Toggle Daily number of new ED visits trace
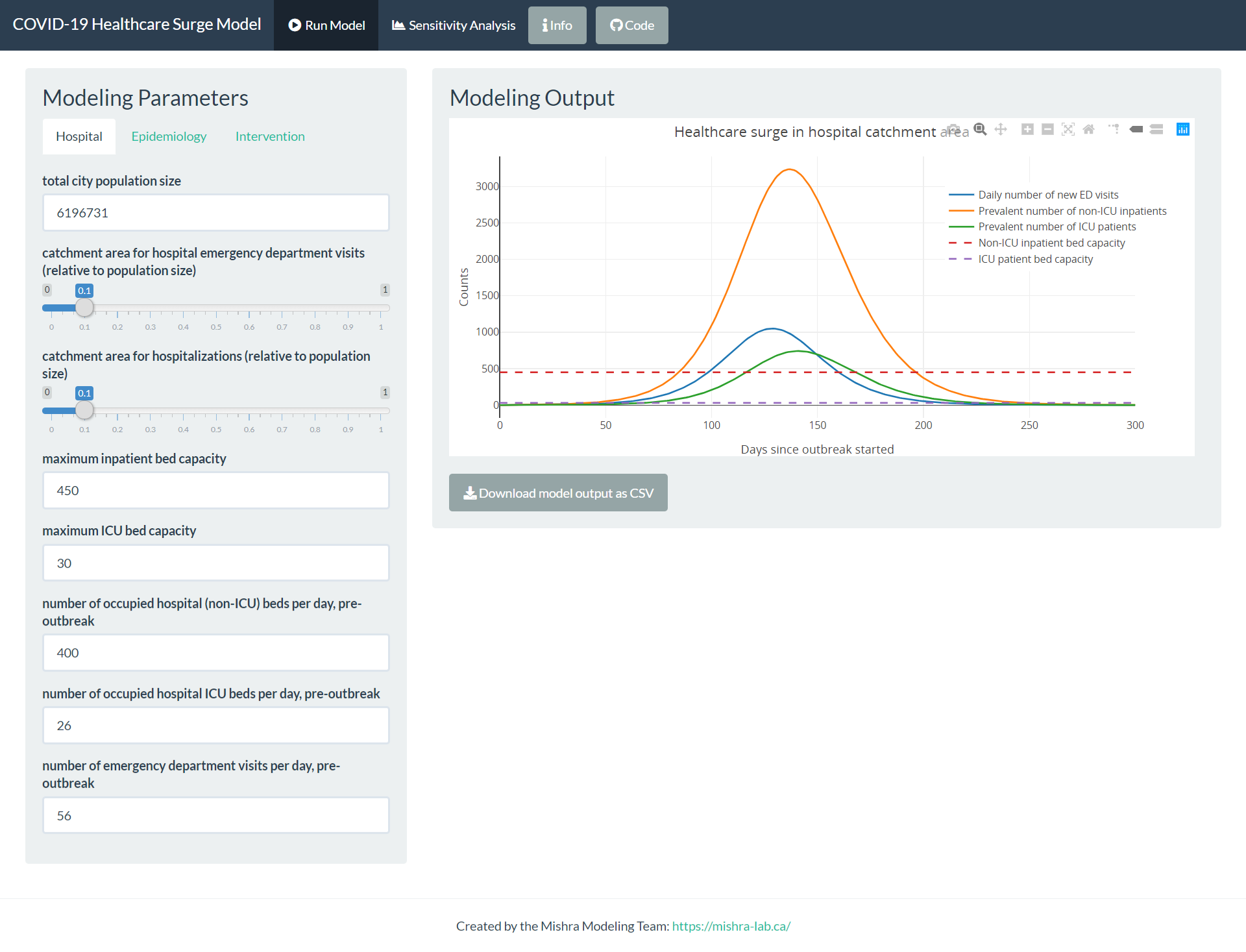This screenshot has height=952, width=1246. click(x=1048, y=195)
